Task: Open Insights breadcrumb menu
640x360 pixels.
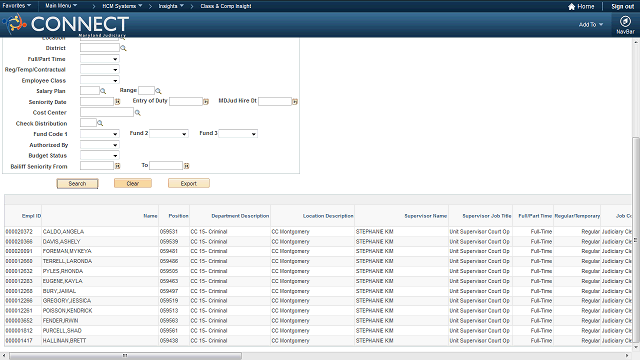Action: point(171,6)
